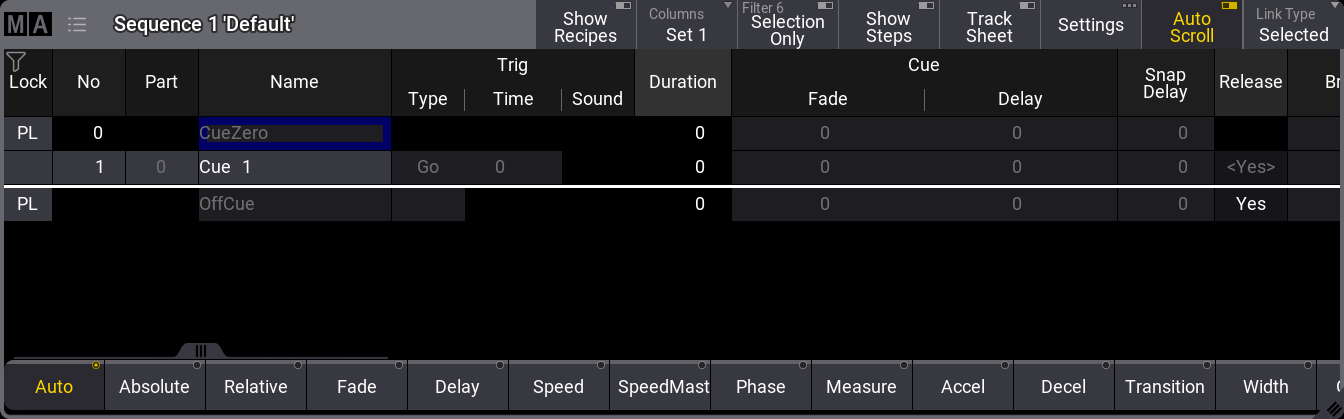Select the Cue 1 name cell
This screenshot has width=1344, height=419.
tap(294, 167)
